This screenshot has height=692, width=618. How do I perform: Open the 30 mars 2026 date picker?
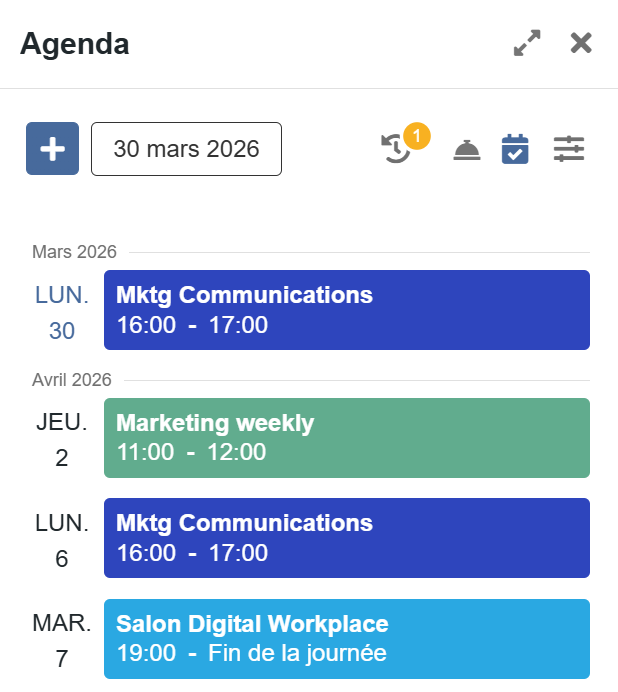(186, 149)
